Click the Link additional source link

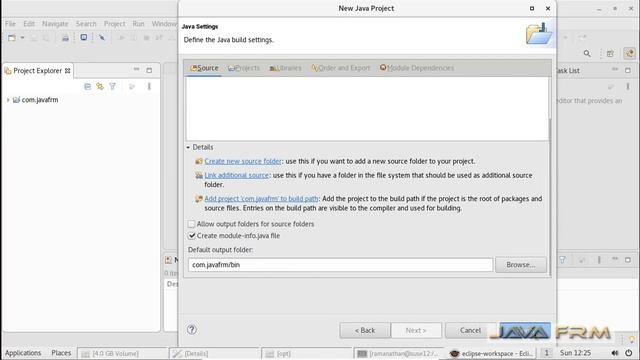tap(236, 175)
